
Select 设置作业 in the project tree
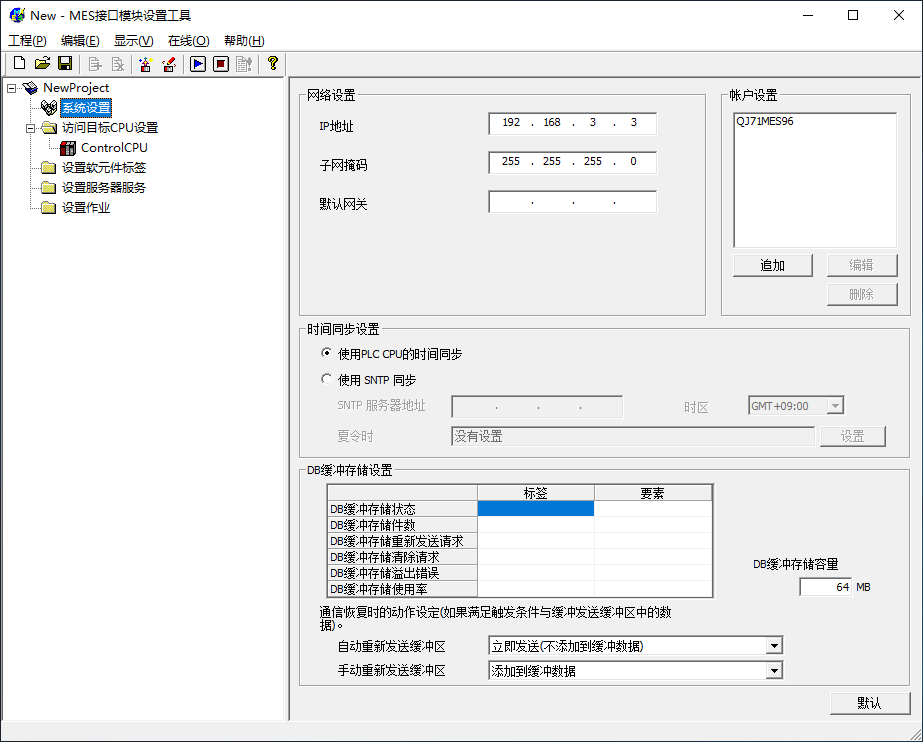tap(86, 208)
